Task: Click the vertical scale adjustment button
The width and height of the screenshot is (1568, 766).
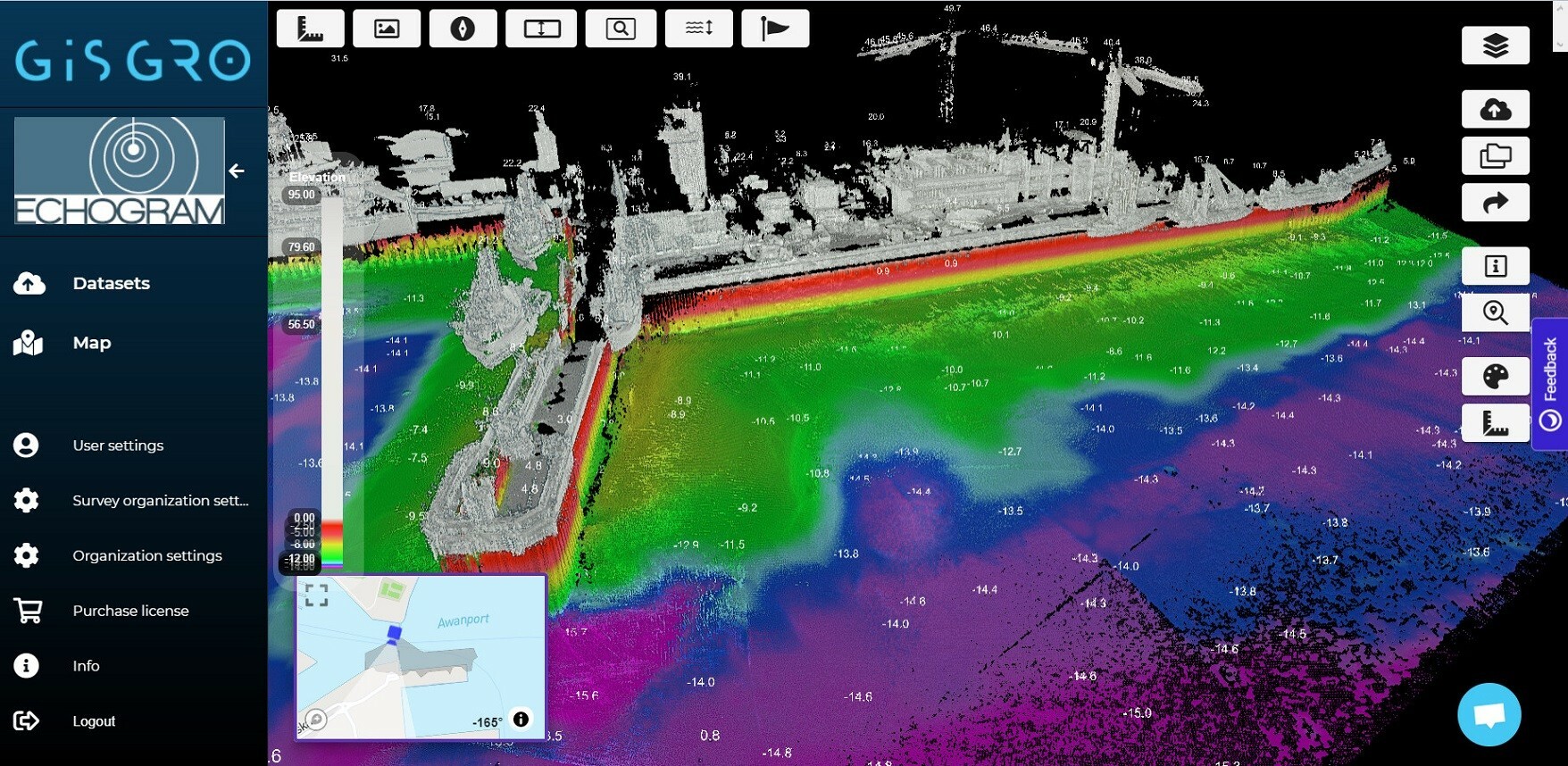Action: [x=541, y=29]
